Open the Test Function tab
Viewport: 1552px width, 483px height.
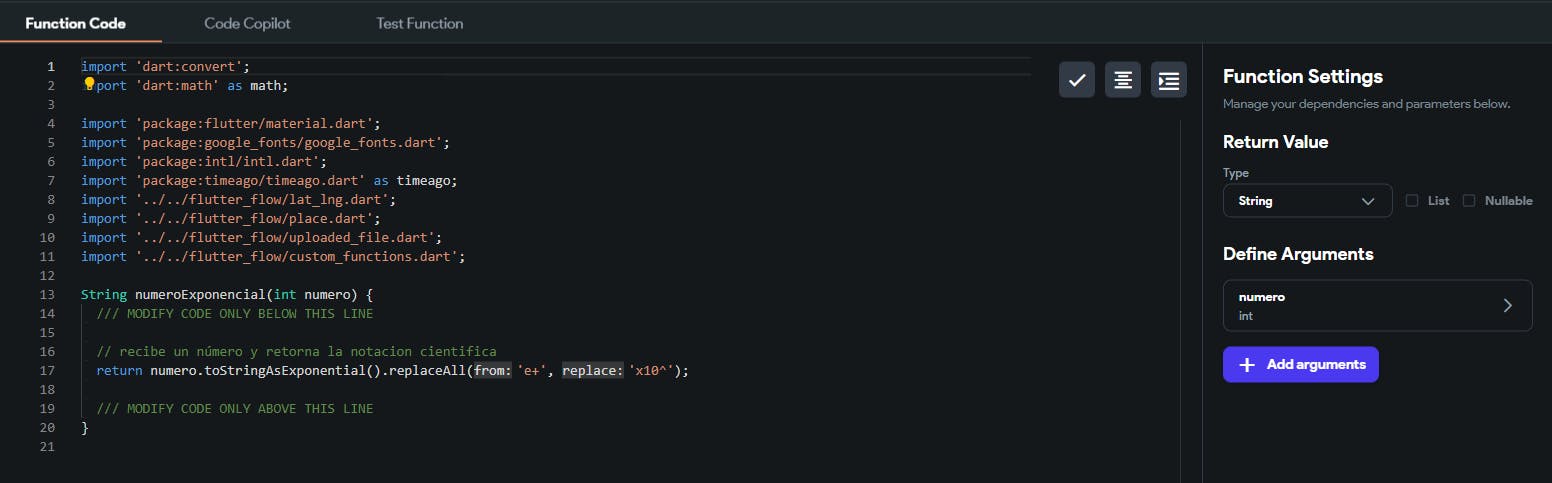click(x=419, y=23)
